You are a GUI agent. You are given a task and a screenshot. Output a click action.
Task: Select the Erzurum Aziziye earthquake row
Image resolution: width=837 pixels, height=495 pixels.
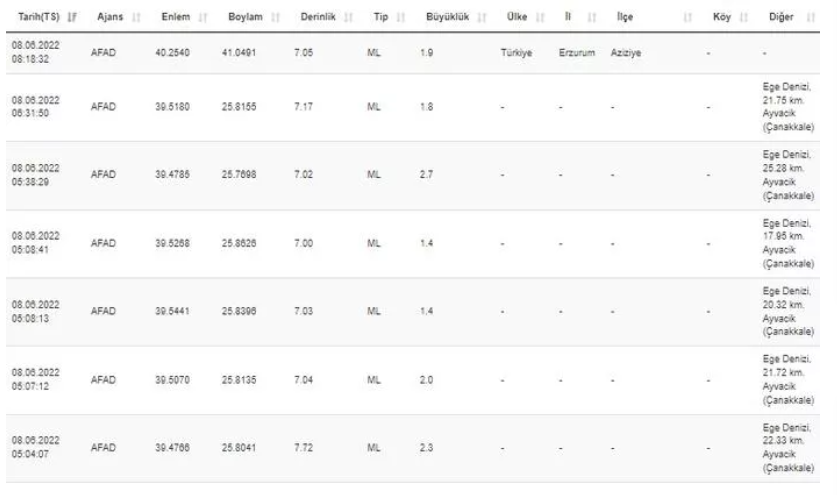[413, 53]
